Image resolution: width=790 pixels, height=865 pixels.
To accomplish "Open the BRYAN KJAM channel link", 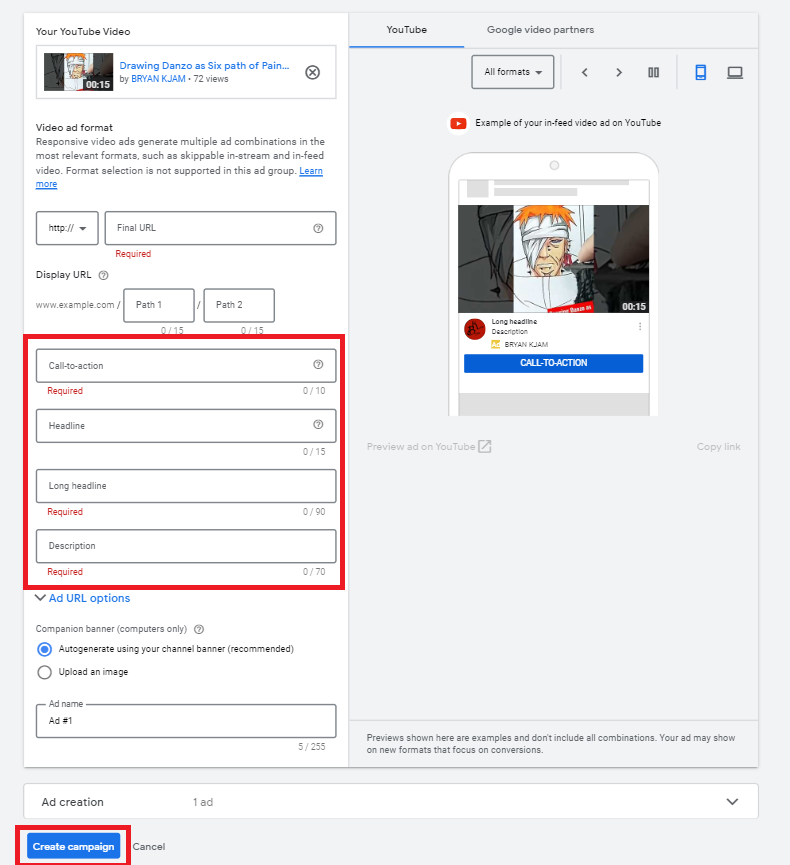I will [x=158, y=79].
